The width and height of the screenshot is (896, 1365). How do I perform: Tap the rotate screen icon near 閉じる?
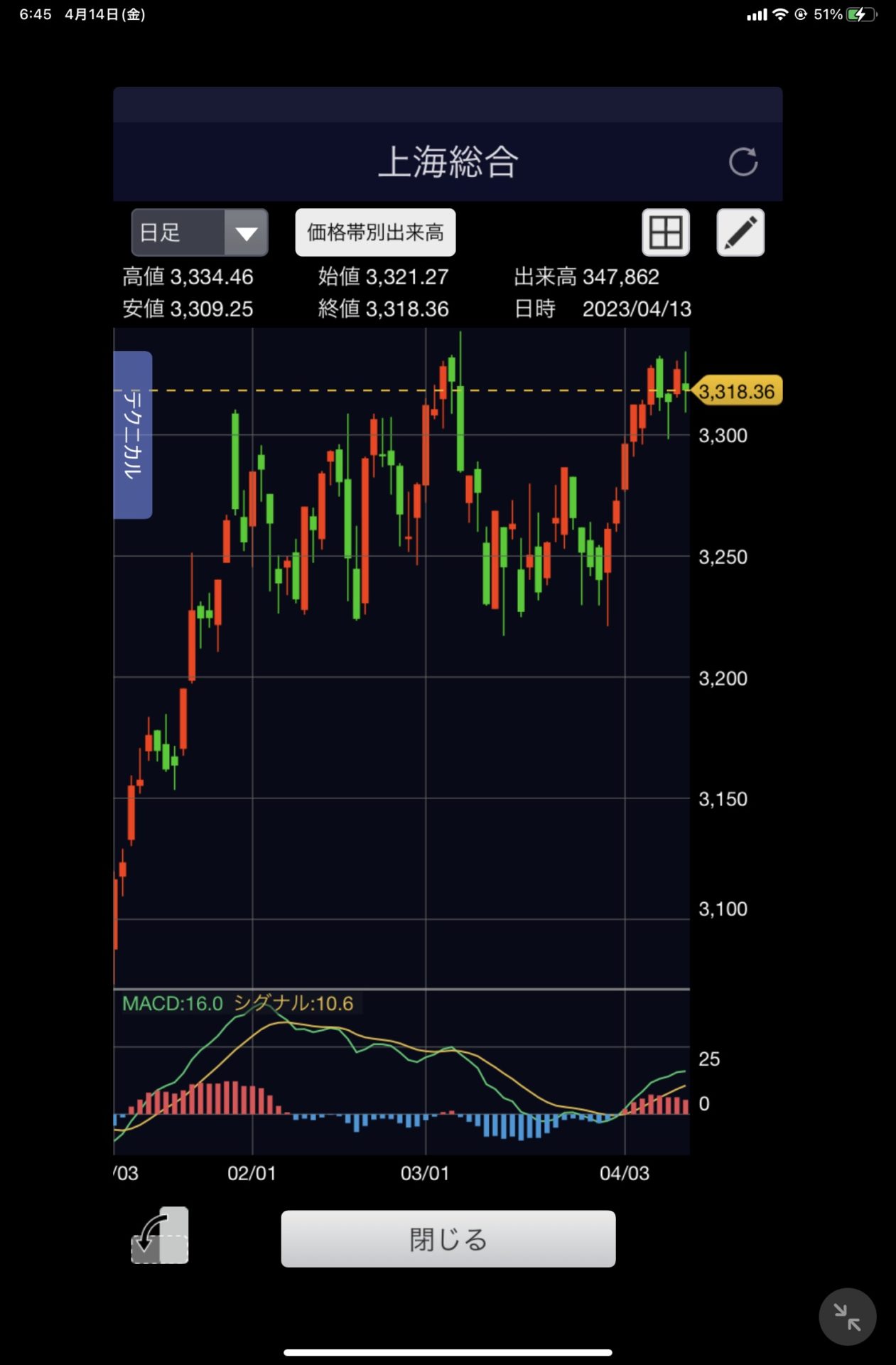(160, 1236)
